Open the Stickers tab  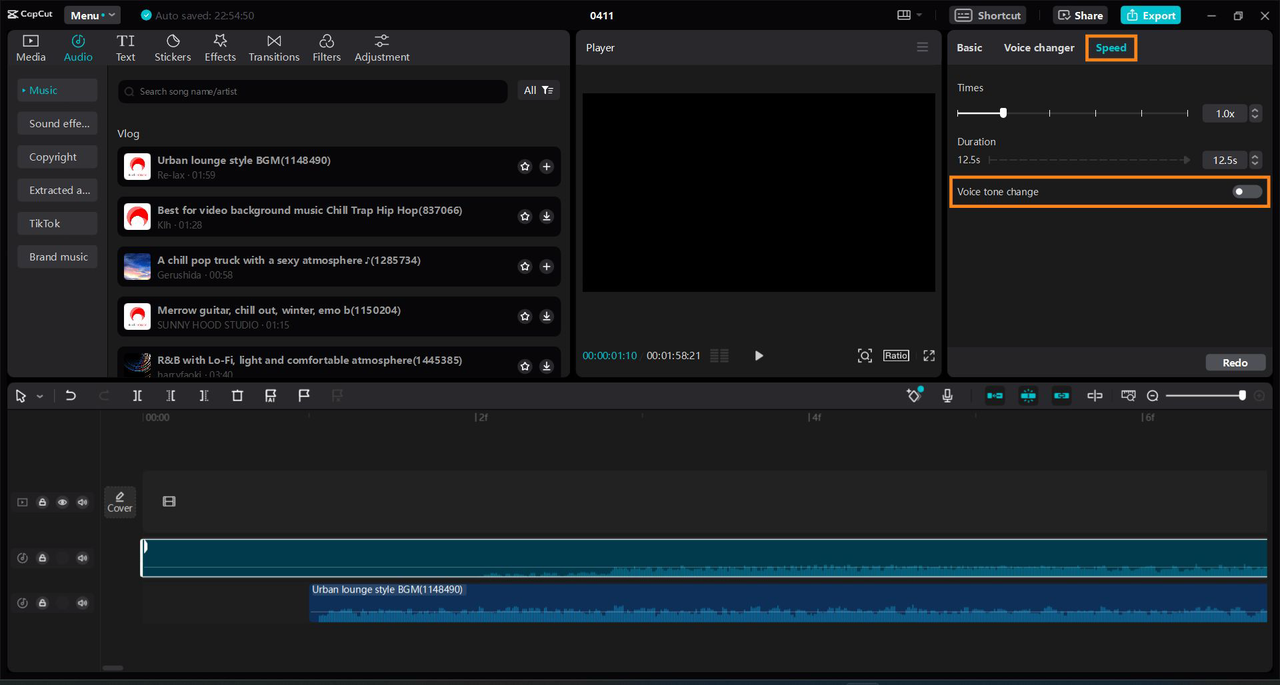pyautogui.click(x=173, y=48)
